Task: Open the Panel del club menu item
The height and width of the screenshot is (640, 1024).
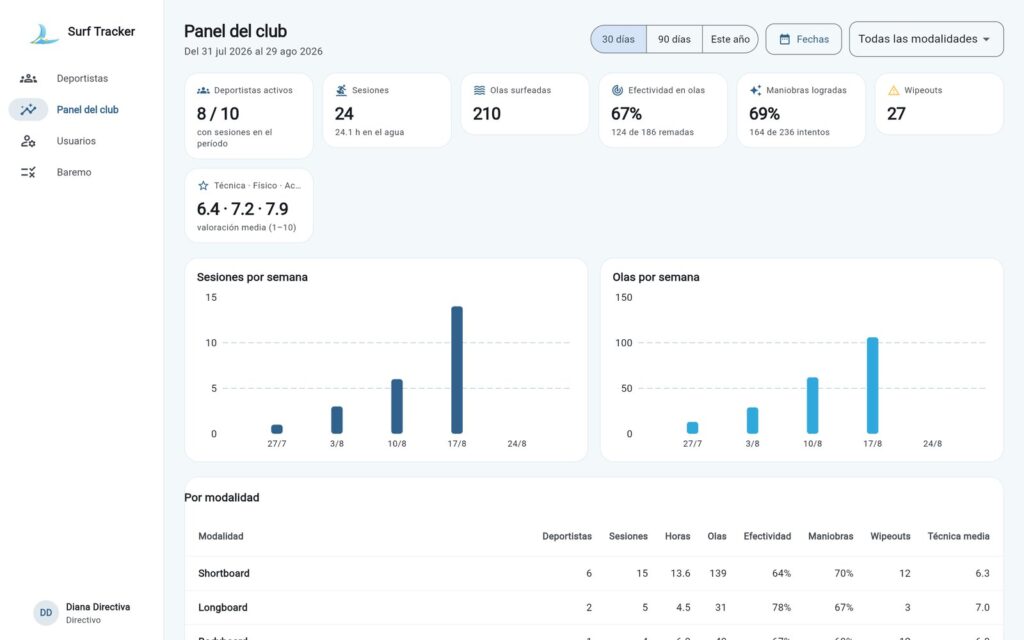Action: (82, 110)
